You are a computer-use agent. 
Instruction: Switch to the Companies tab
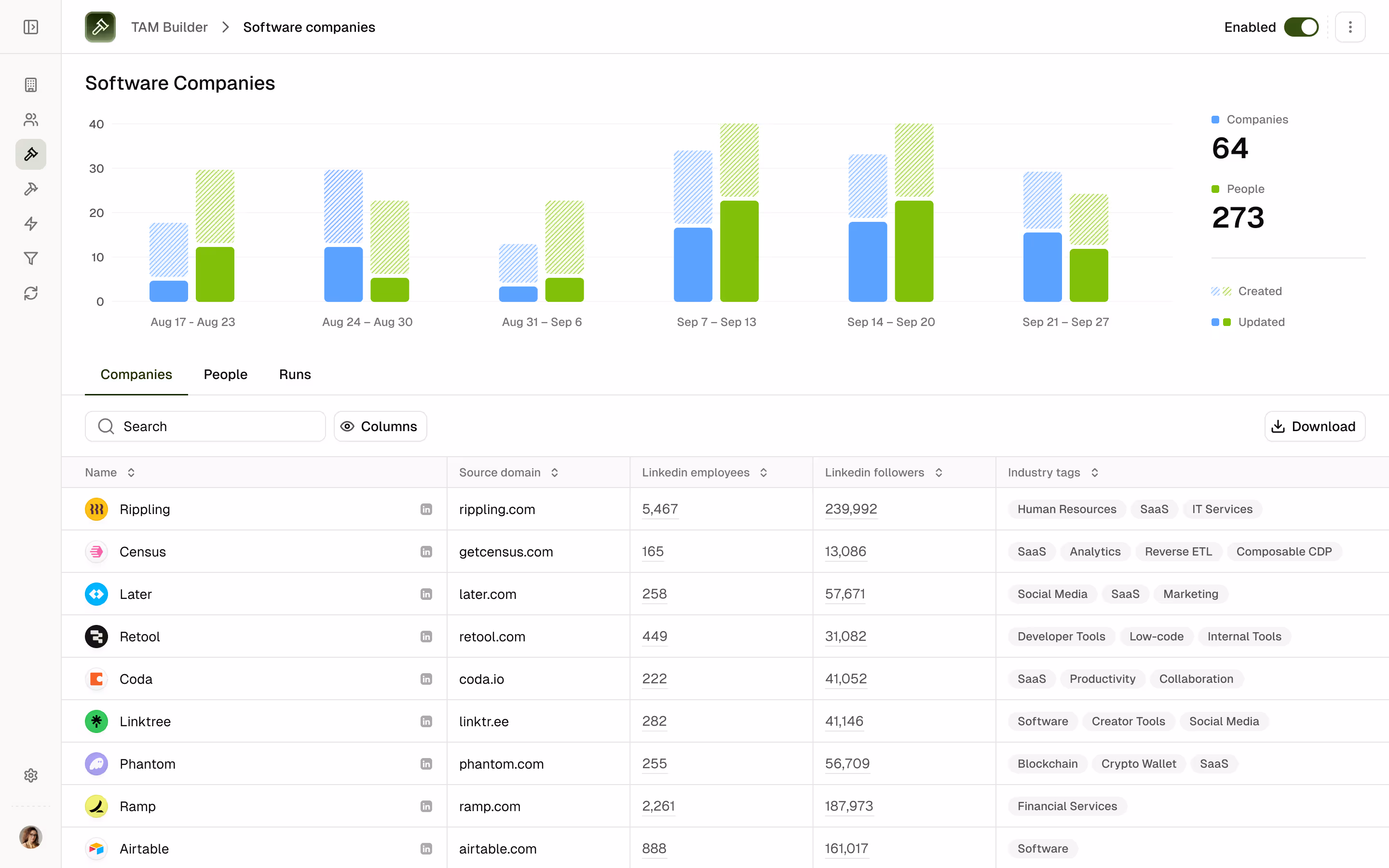click(136, 374)
